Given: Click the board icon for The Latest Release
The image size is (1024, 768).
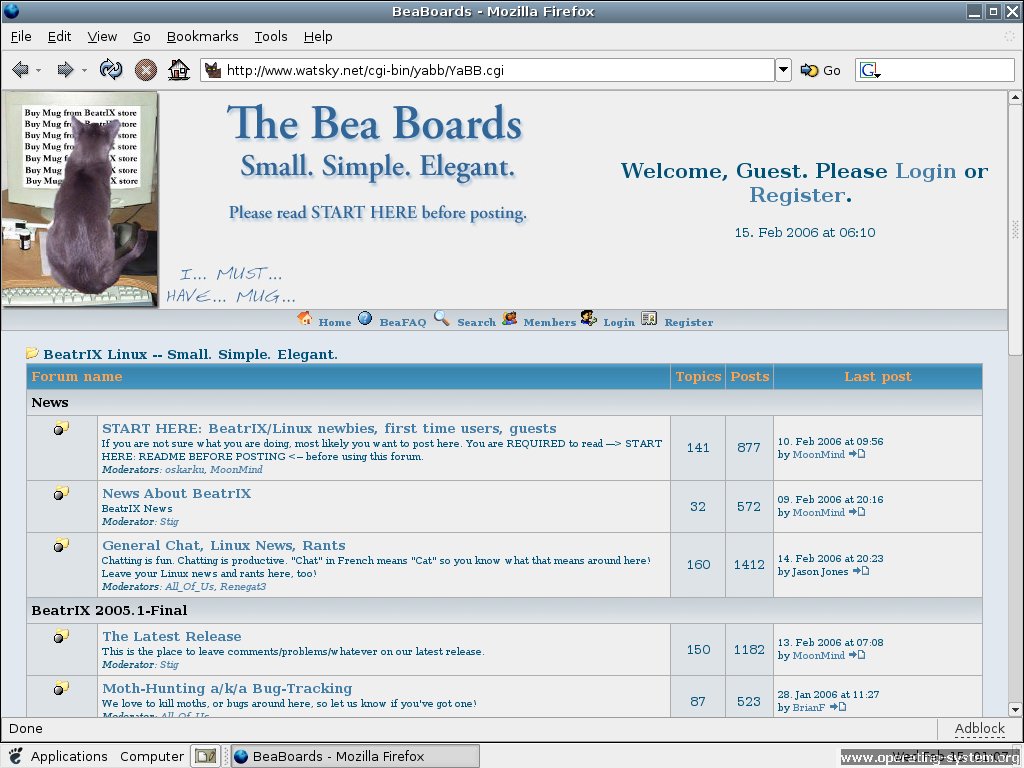Looking at the screenshot, I should coord(61,635).
